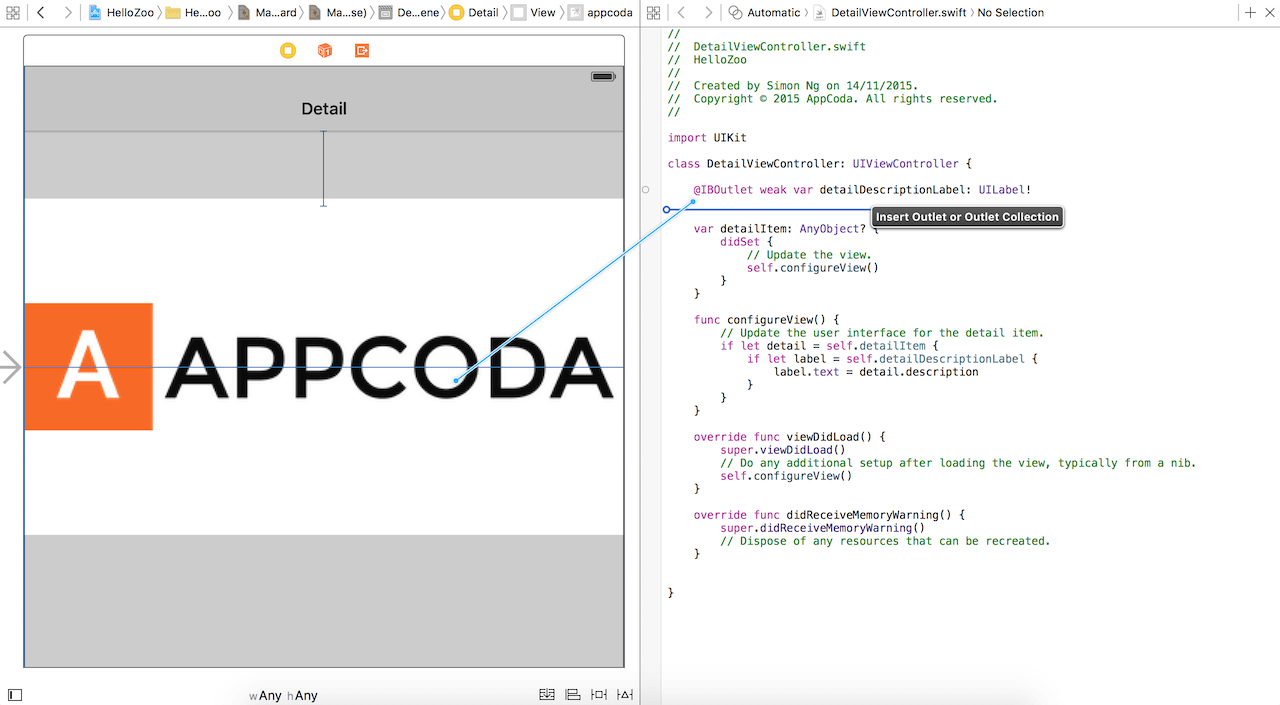Screen dimensions: 1280x705
Task: Open Detail scene breadcrumb with window icon
Action: [409, 13]
